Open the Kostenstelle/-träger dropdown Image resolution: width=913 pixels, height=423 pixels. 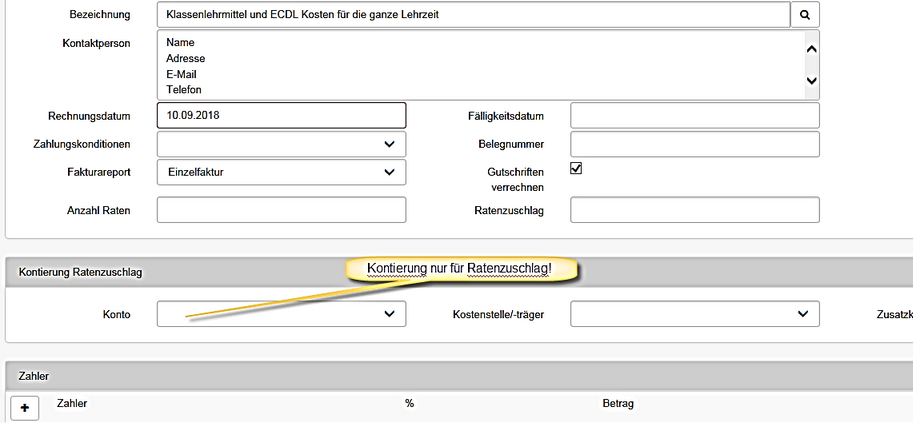695,314
